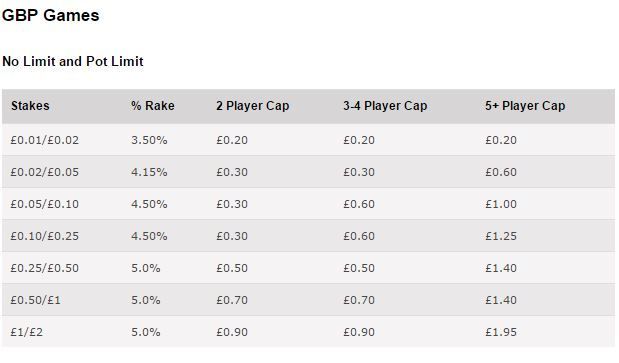Click the £0.10/£0.25 stakes cell
Viewport: 619px width, 363px height.
pos(45,236)
